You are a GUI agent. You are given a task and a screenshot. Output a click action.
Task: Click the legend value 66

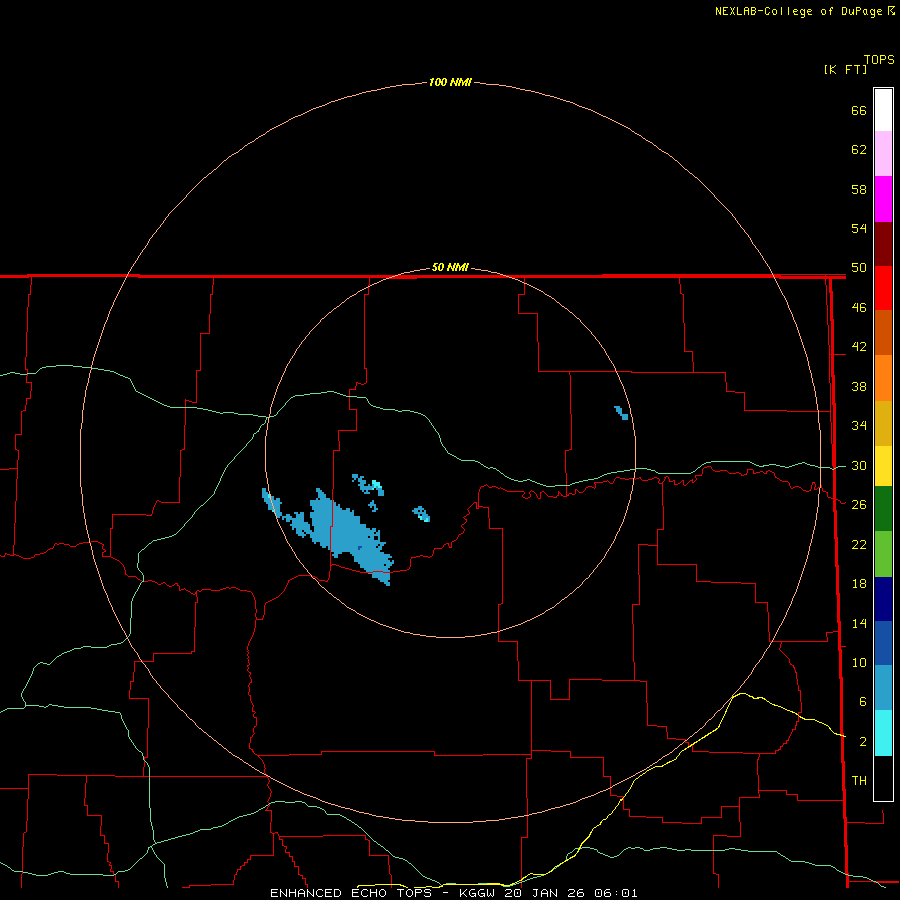click(x=859, y=110)
